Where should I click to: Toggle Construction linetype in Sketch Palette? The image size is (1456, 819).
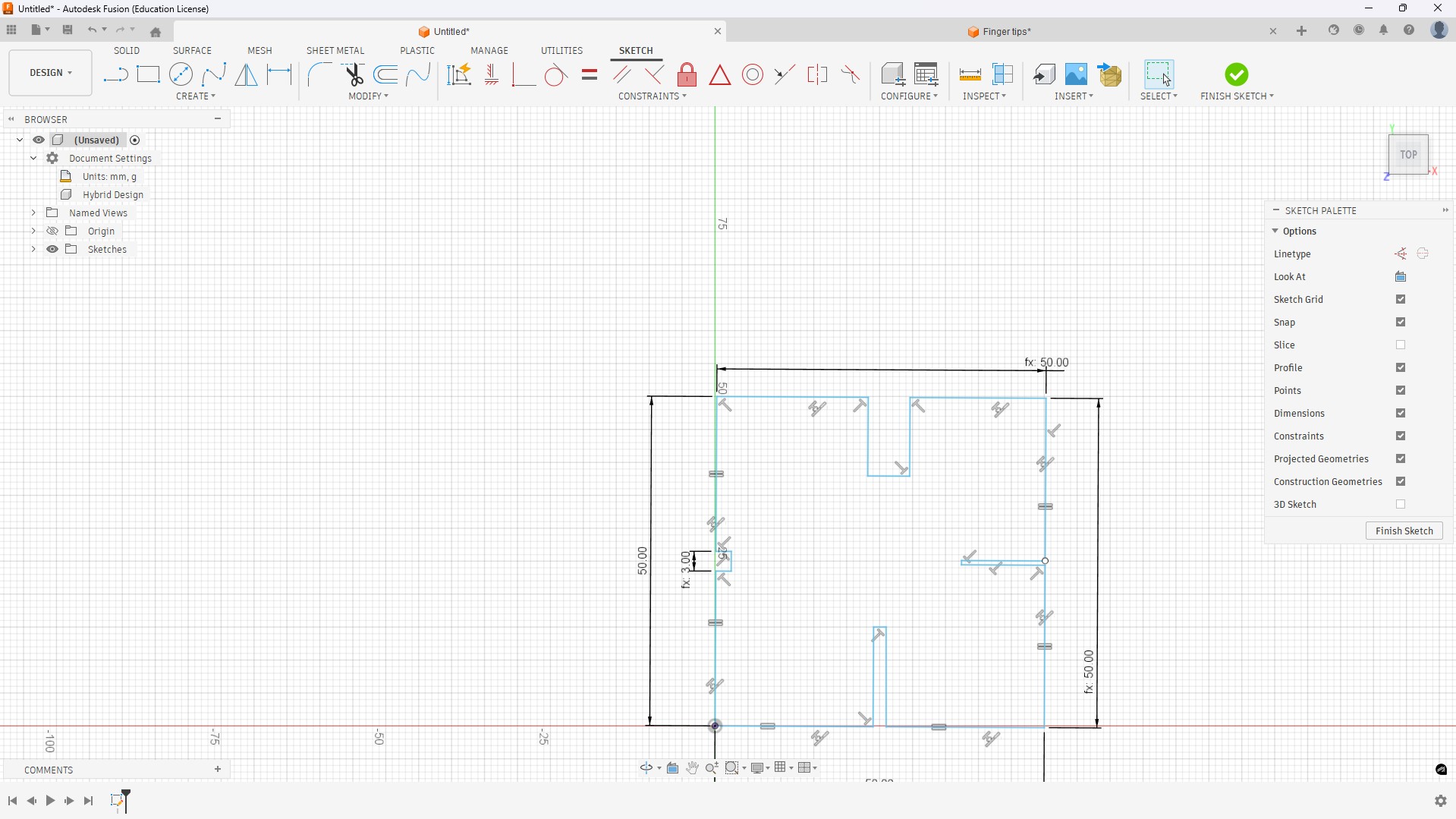pyautogui.click(x=1401, y=254)
